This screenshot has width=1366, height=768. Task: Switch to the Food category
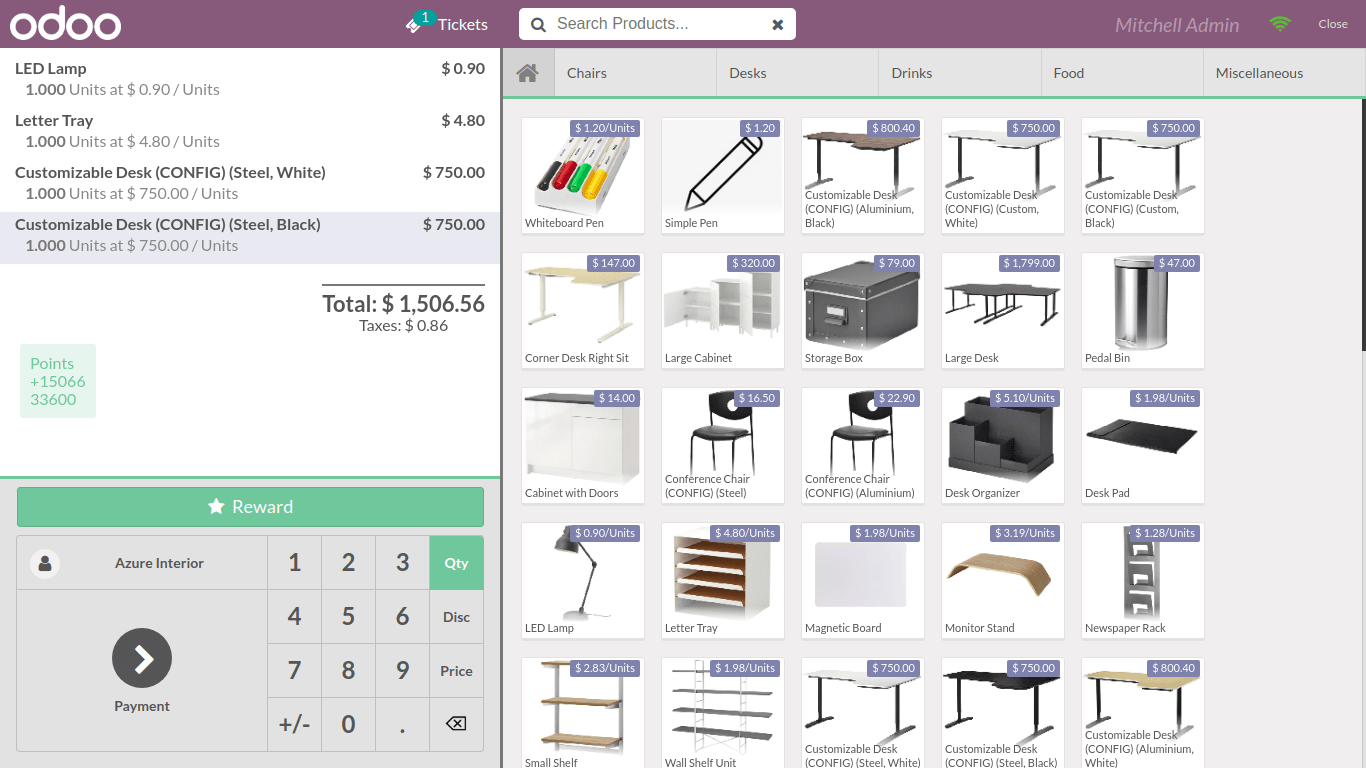pos(1122,73)
